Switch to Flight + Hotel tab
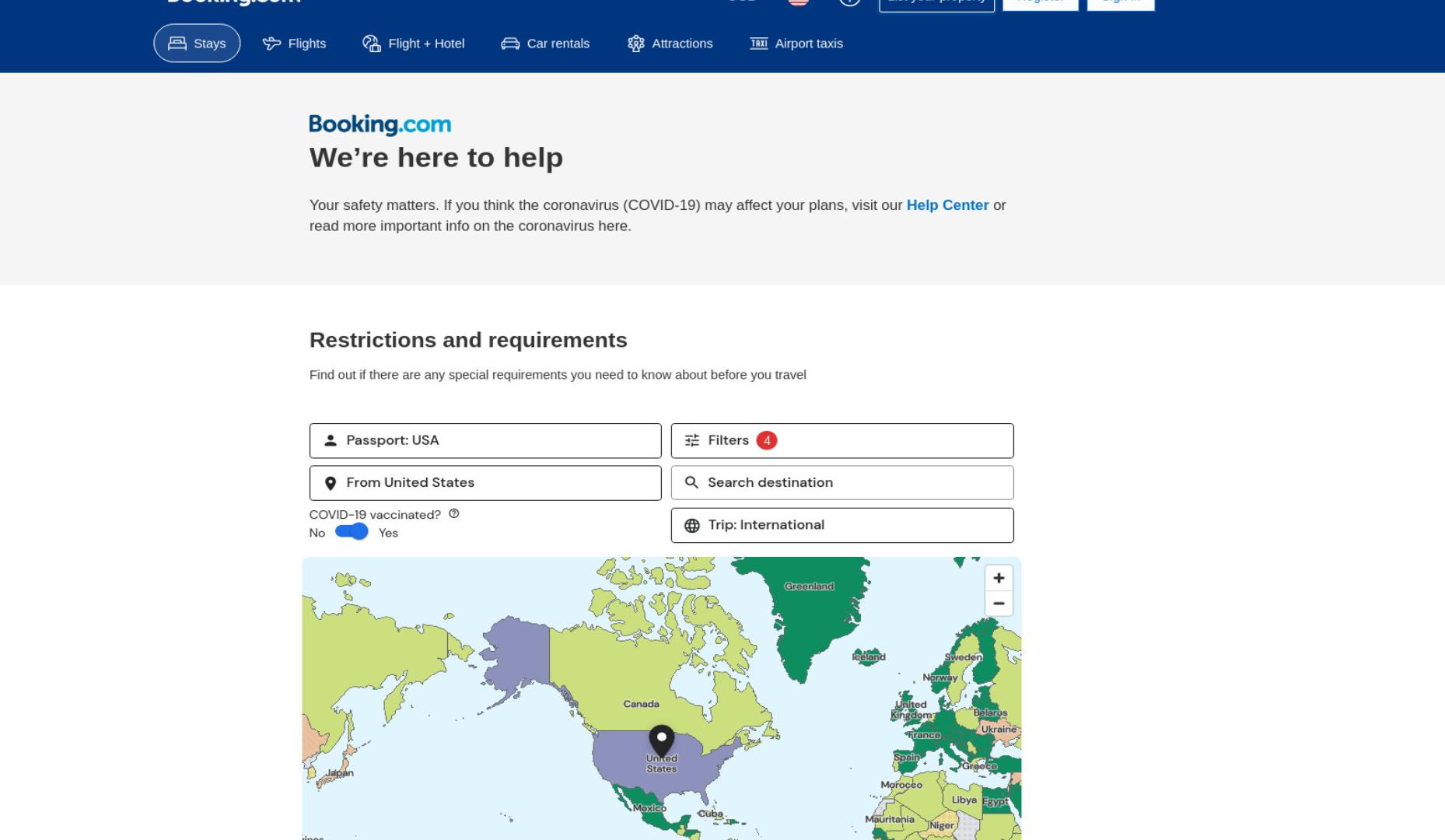The height and width of the screenshot is (840, 1445). pyautogui.click(x=413, y=44)
